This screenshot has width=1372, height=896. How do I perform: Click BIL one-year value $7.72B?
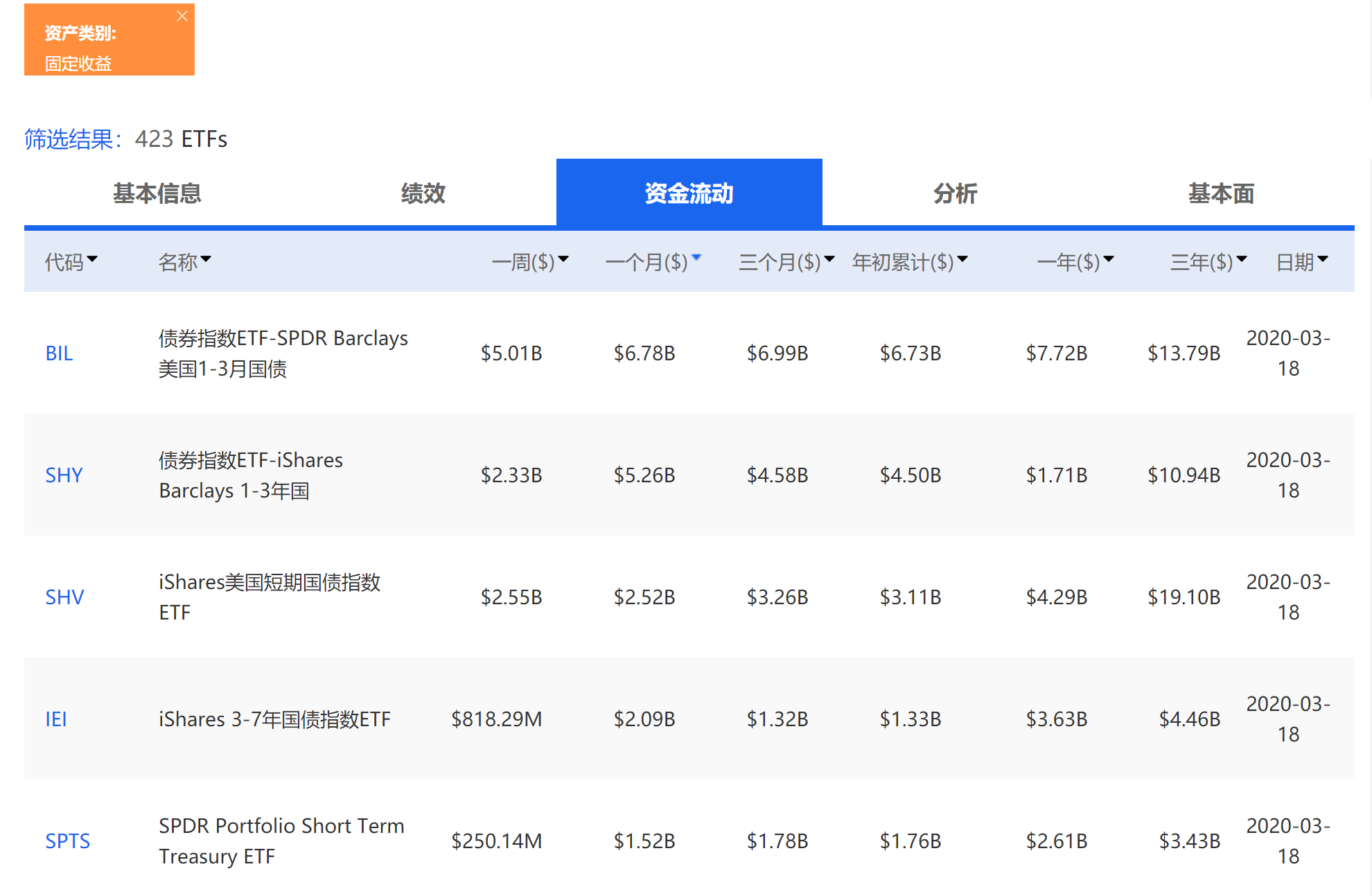pos(1057,353)
